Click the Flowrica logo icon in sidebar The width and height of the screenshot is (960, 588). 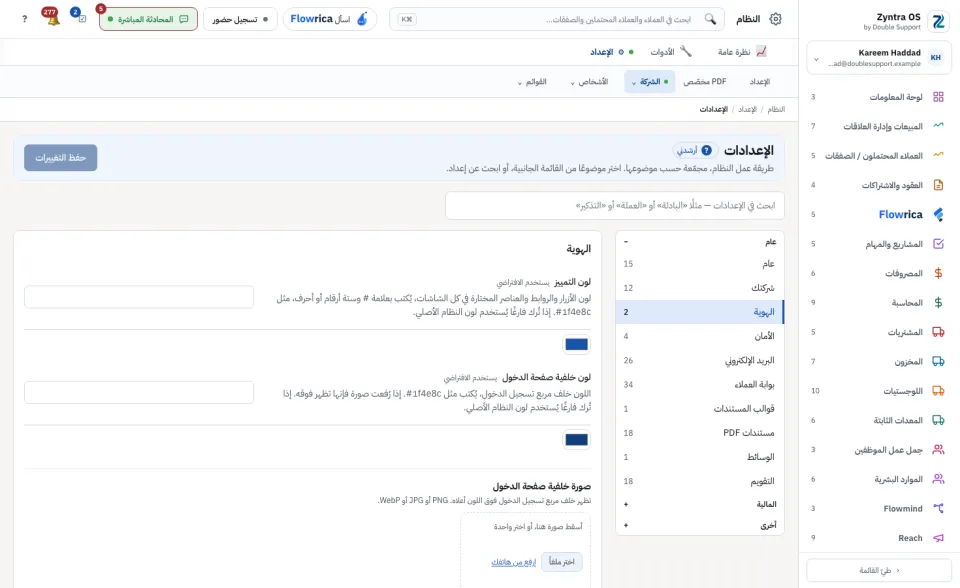(x=938, y=214)
